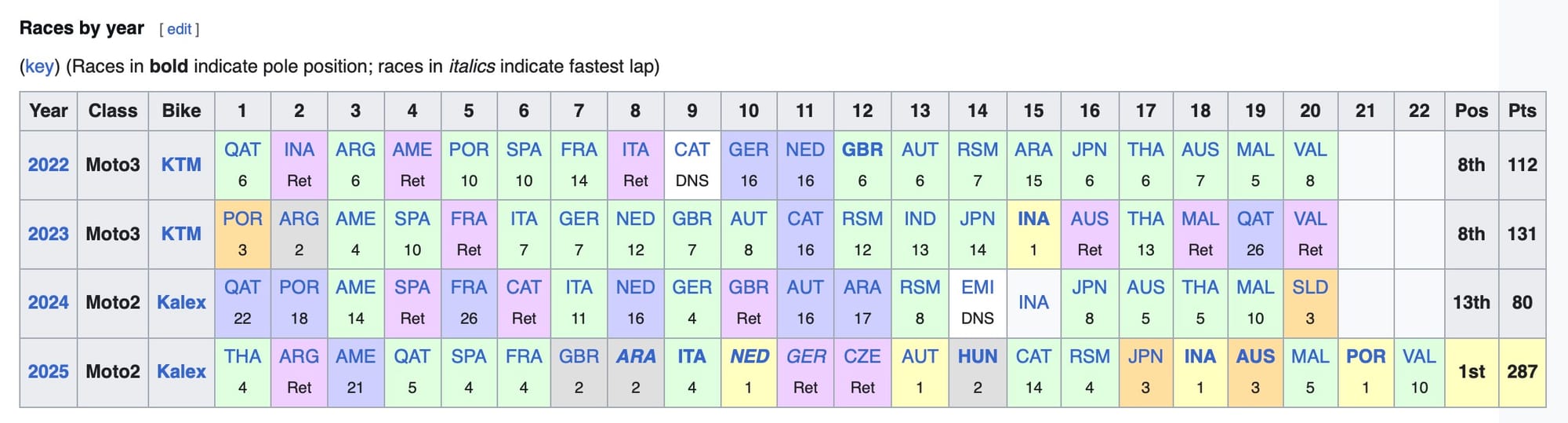Click the italic ARA race in 2025 row

pos(635,356)
